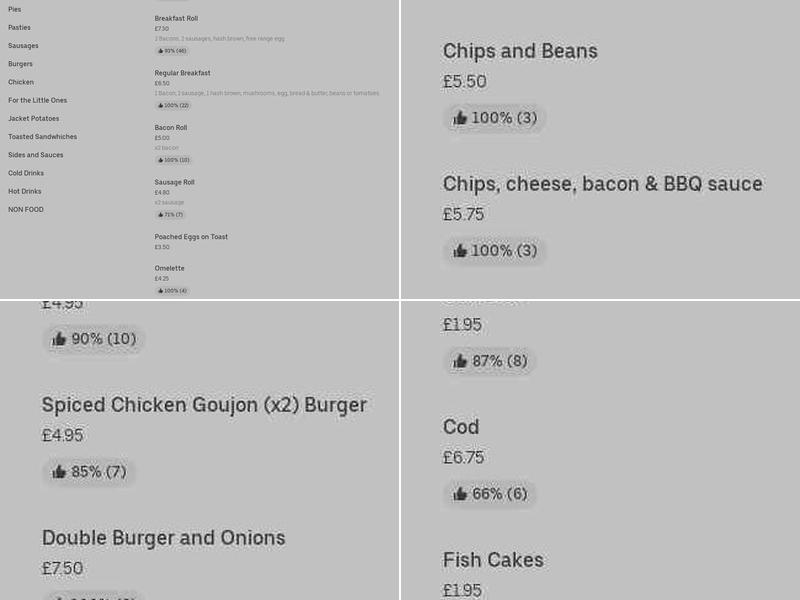Open the Toasted Sandwiches section

click(x=42, y=136)
